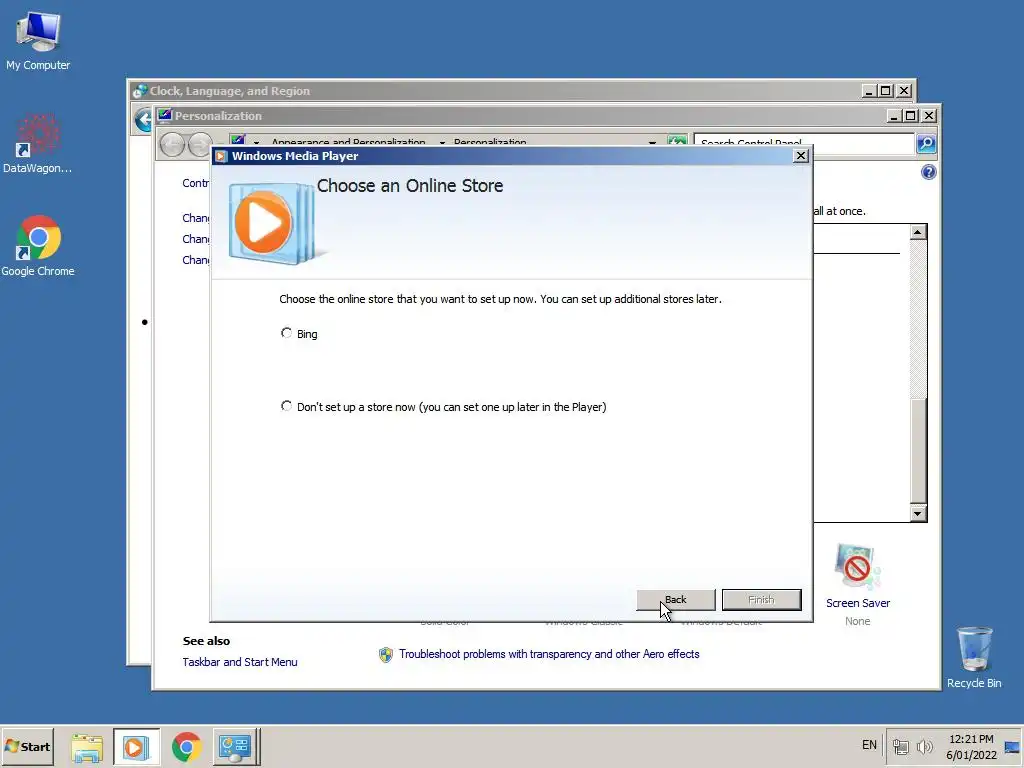
Task: Click the Personalization help question mark icon
Action: point(929,172)
